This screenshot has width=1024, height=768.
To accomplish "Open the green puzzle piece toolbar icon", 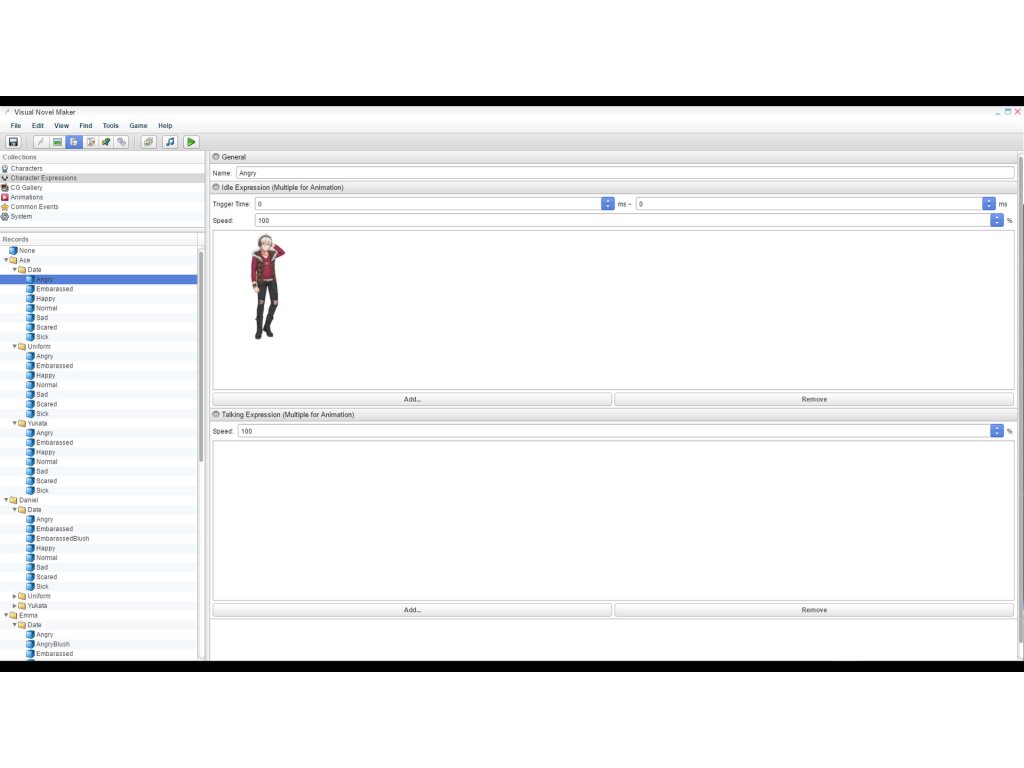I will click(106, 142).
